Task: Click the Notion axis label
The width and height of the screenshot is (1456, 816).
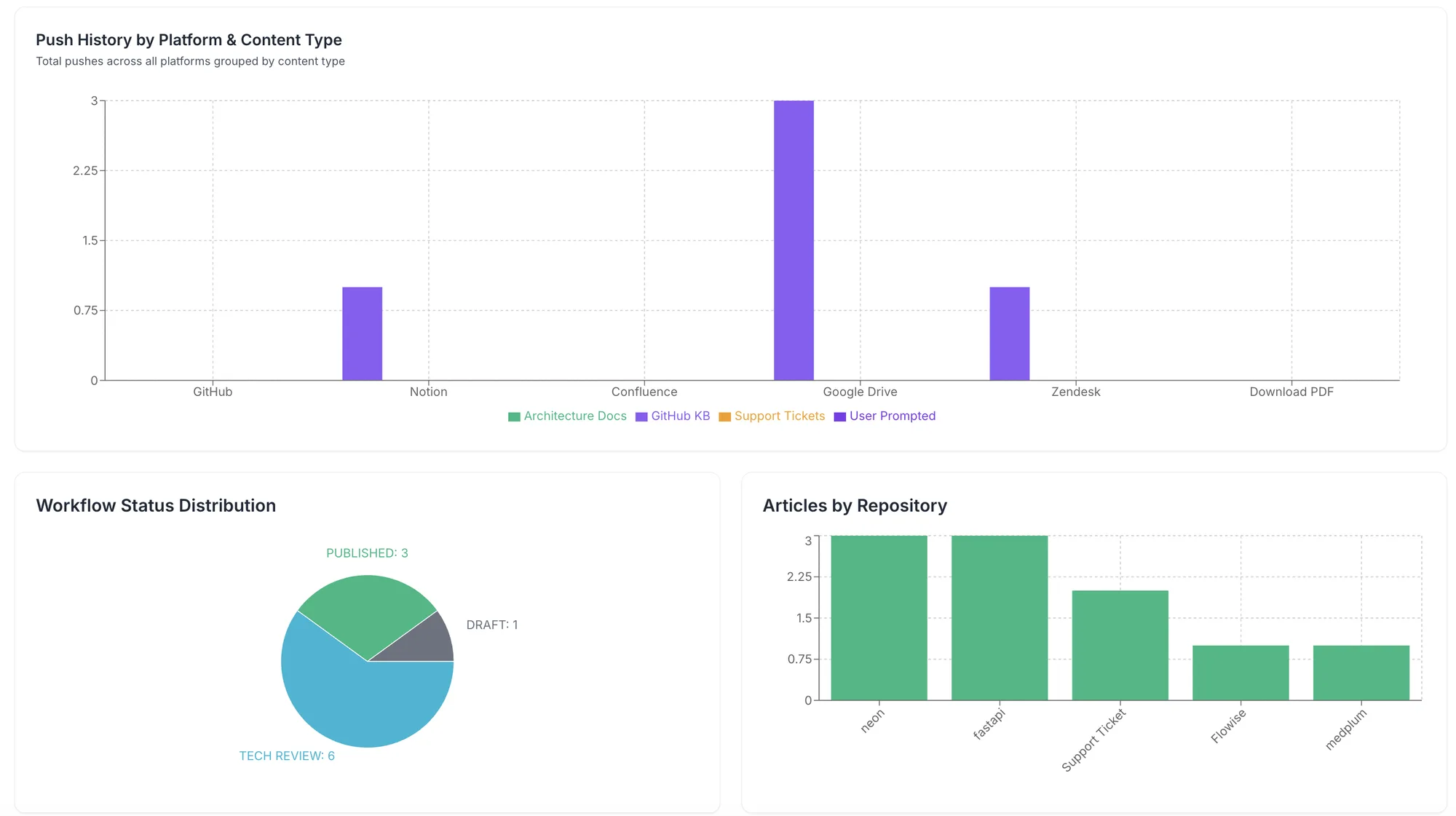Action: tap(428, 392)
